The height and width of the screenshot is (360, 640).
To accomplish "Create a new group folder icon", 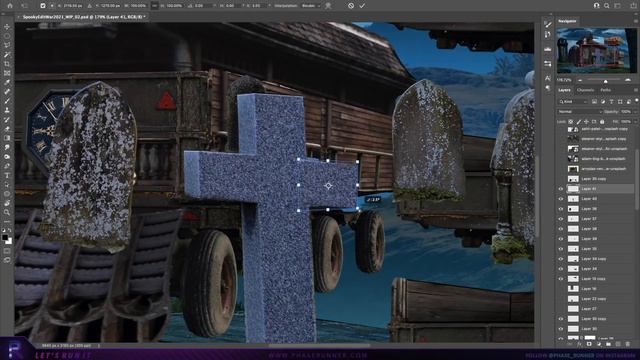I will click(x=609, y=344).
